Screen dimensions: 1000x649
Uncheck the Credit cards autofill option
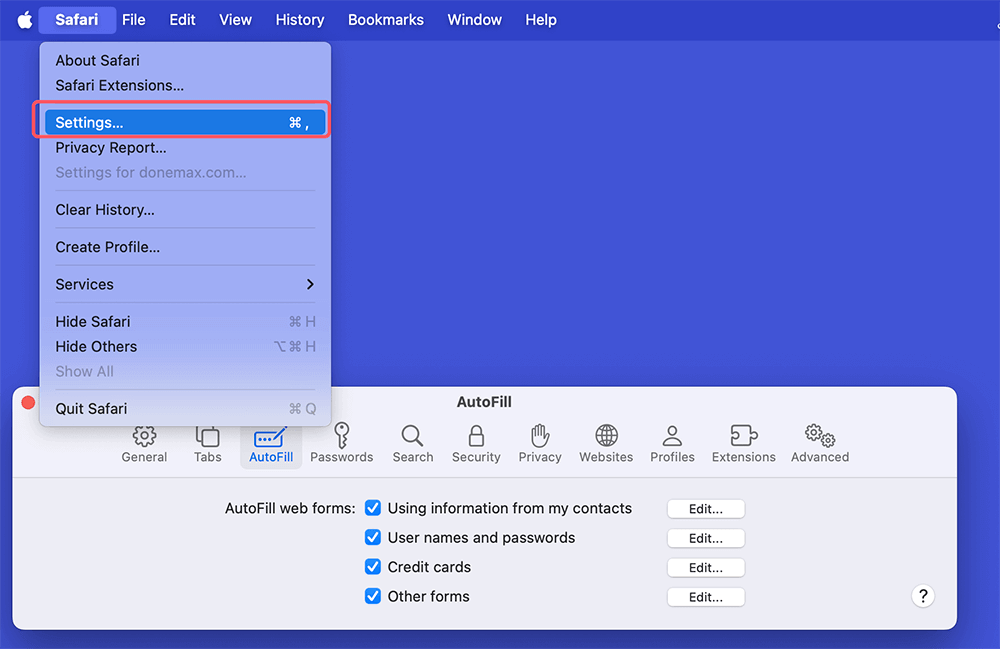373,567
